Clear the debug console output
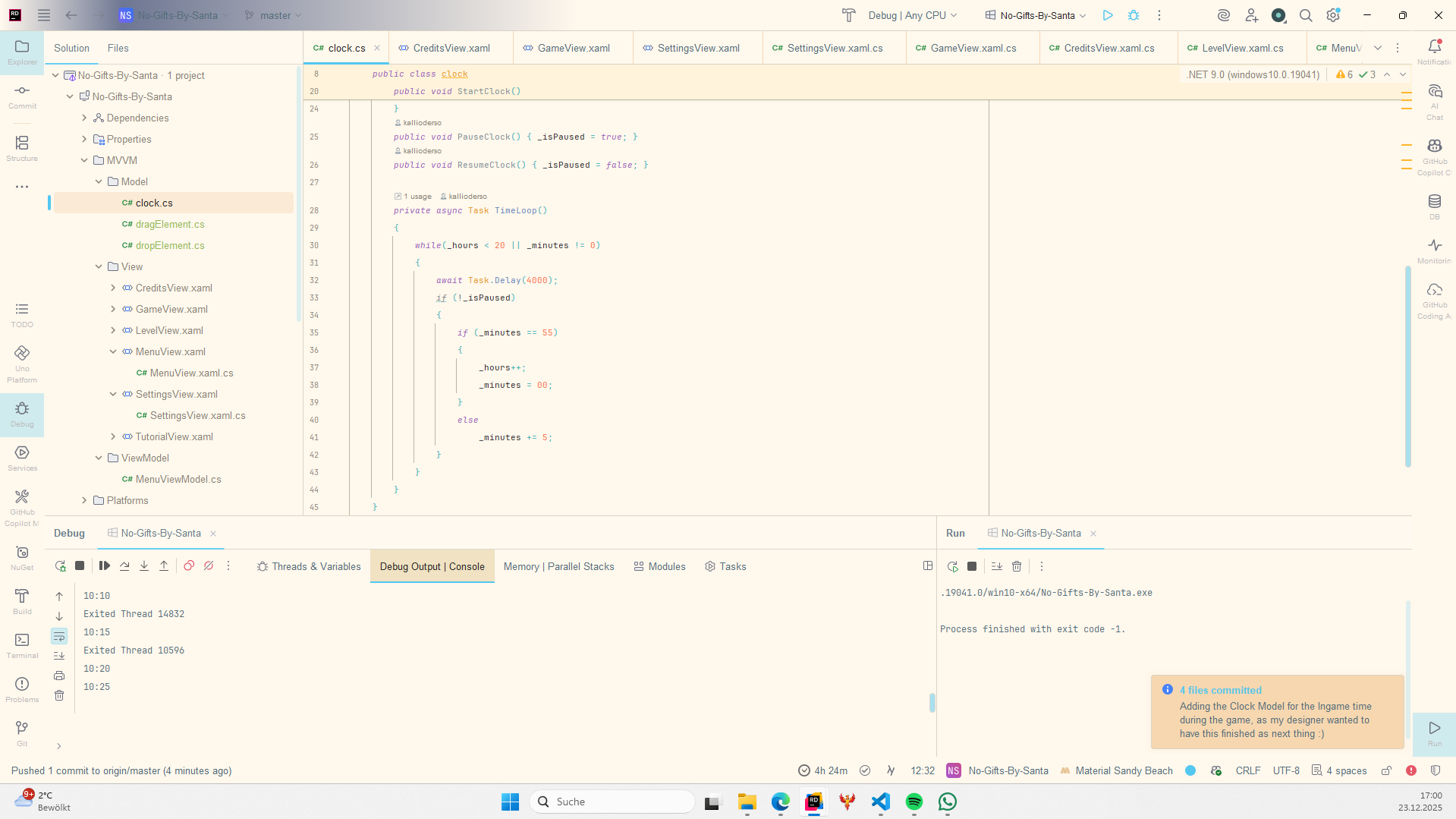 coord(59,695)
